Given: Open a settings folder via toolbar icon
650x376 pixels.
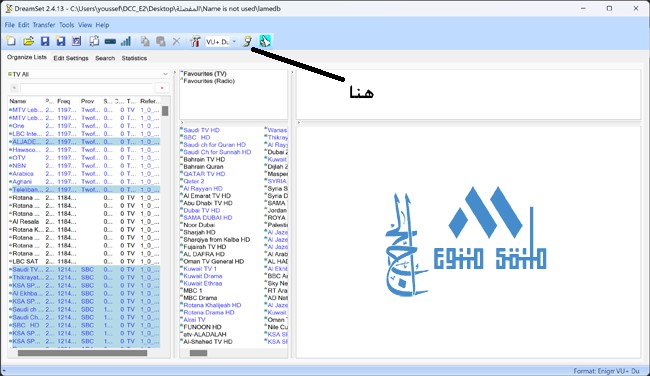Looking at the screenshot, I should (28, 41).
